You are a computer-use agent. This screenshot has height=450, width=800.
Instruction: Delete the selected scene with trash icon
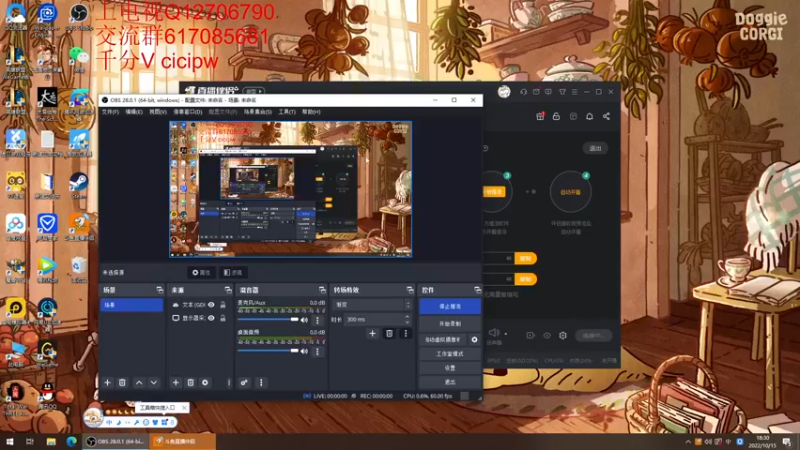pos(122,383)
